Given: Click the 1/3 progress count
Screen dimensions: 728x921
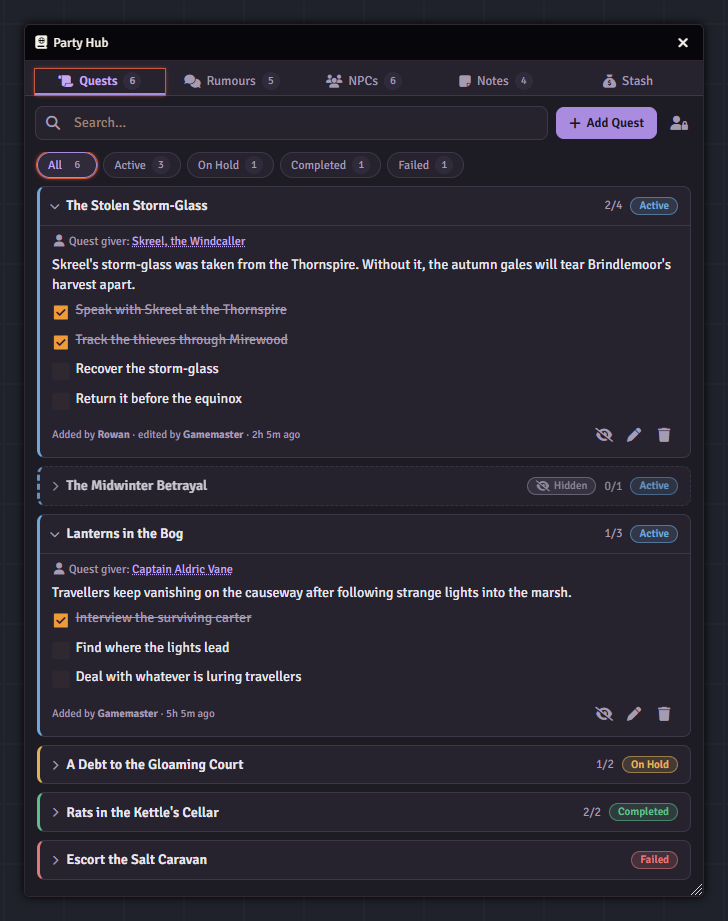Looking at the screenshot, I should [x=613, y=533].
